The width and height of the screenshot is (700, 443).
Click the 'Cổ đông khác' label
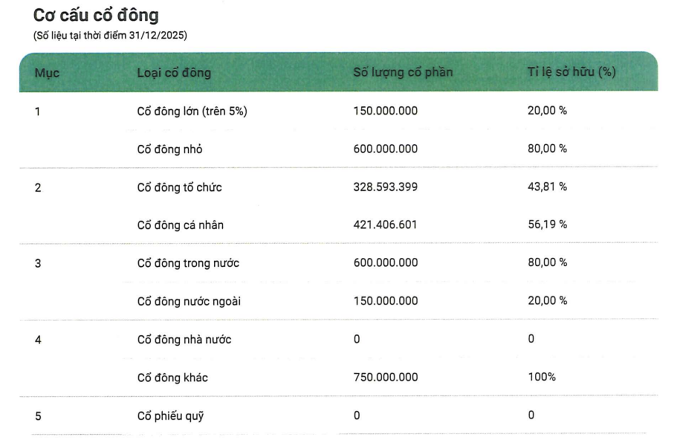pos(172,378)
